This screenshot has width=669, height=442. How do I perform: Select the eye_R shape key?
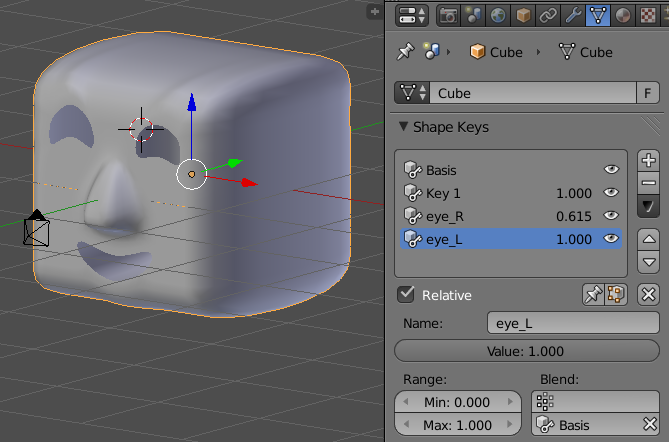coord(511,216)
